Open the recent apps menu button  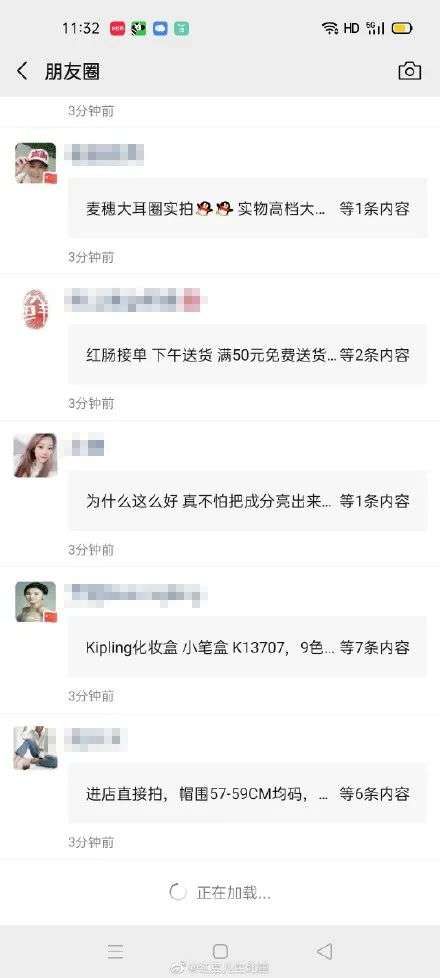(115, 951)
